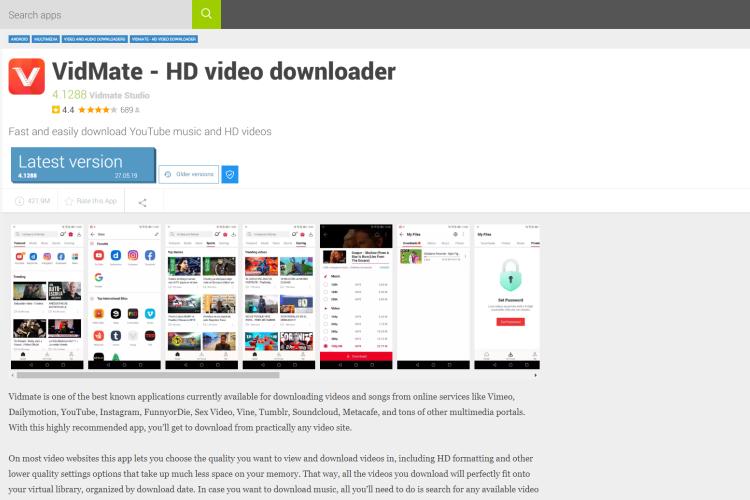
Task: Download the Latest version 4.1288
Action: (x=83, y=165)
